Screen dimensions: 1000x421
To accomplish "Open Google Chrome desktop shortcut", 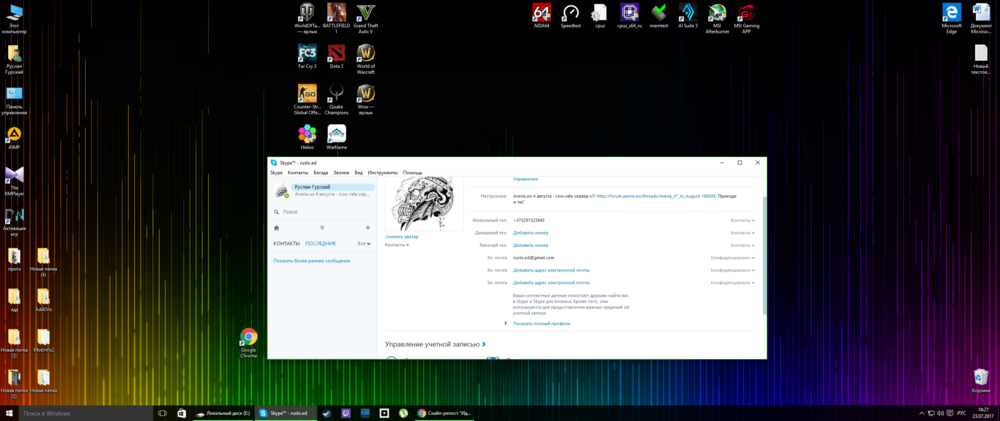I will coord(248,338).
